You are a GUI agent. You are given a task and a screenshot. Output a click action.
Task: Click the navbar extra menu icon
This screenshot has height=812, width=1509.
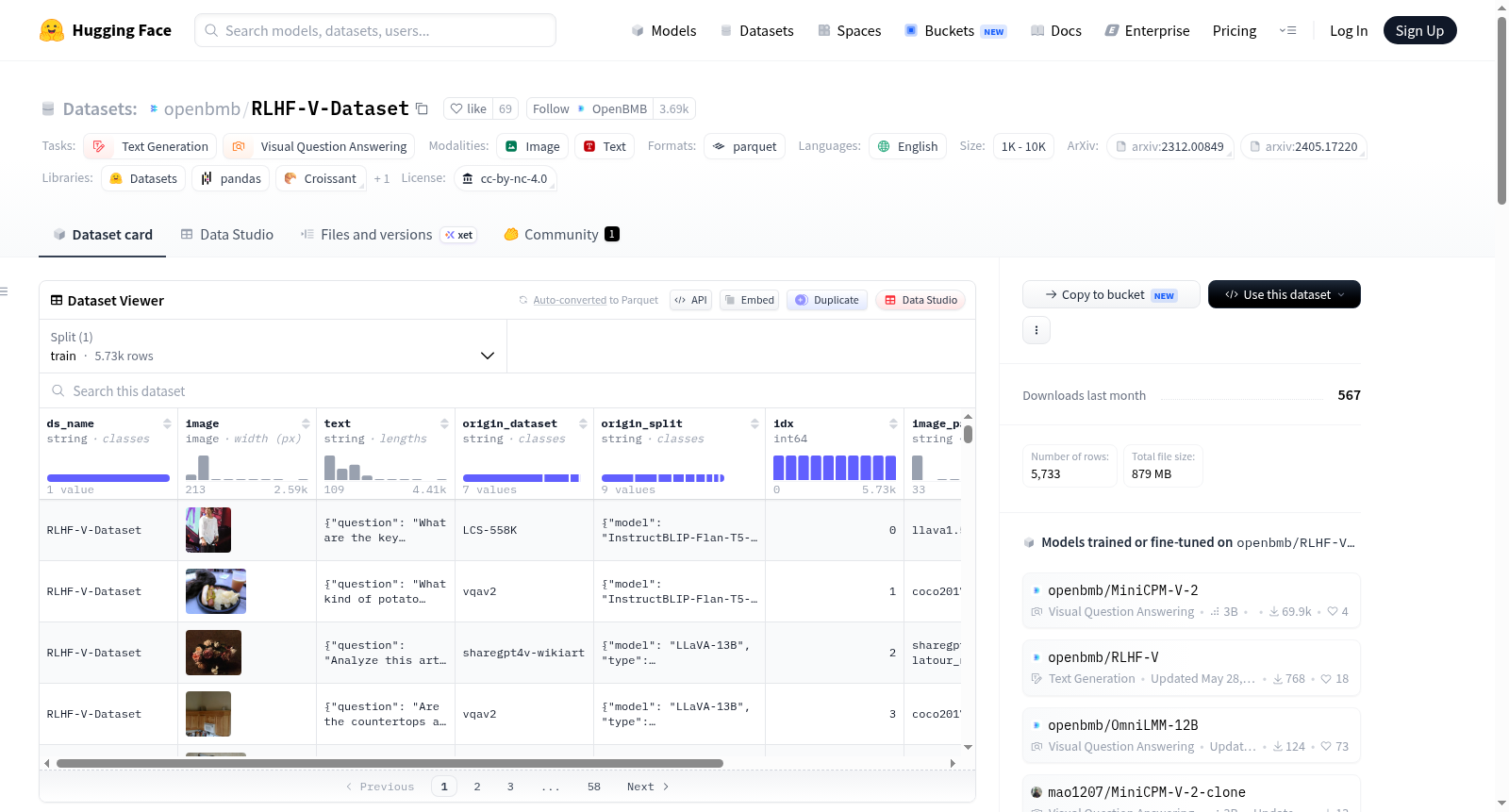[1287, 31]
